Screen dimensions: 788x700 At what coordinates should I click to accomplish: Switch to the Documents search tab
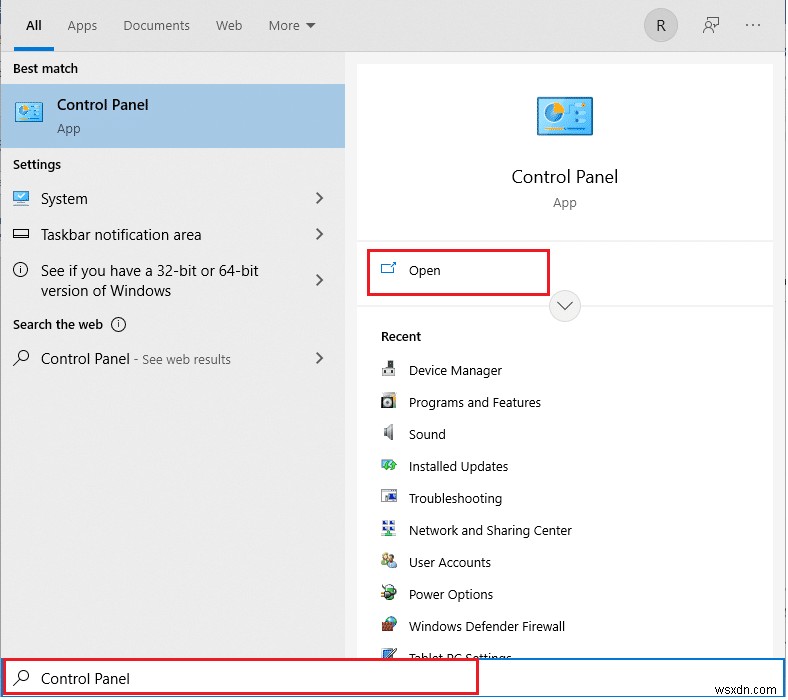(158, 26)
